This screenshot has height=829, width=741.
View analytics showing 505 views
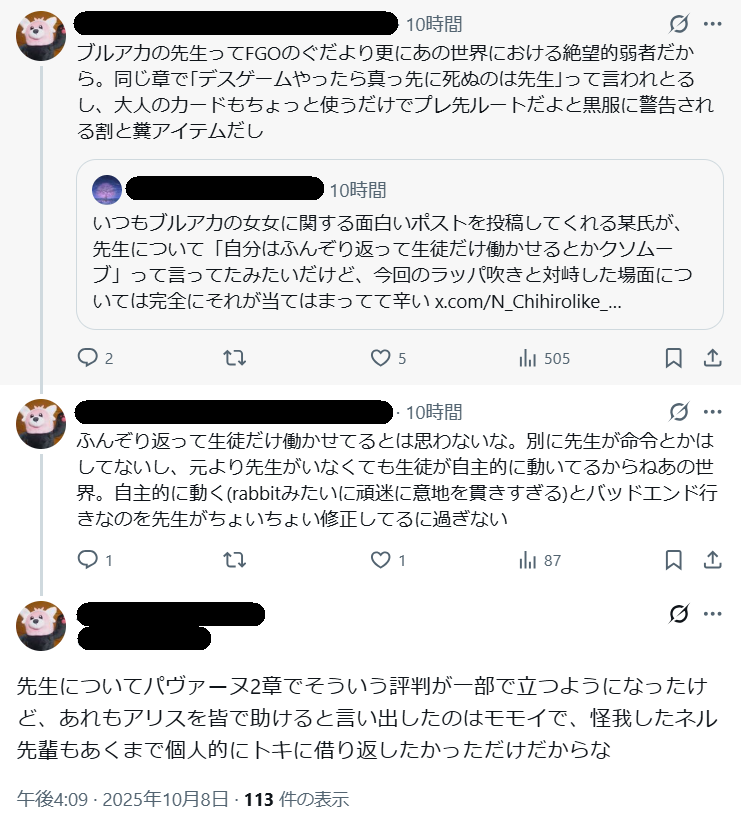(528, 358)
